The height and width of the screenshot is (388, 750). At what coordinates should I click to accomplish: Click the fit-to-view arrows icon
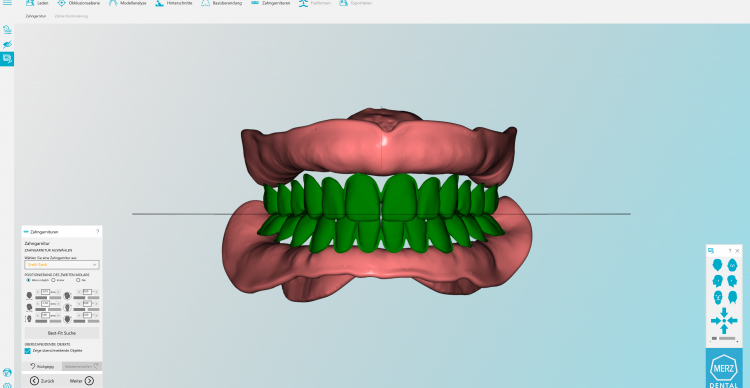tap(724, 321)
